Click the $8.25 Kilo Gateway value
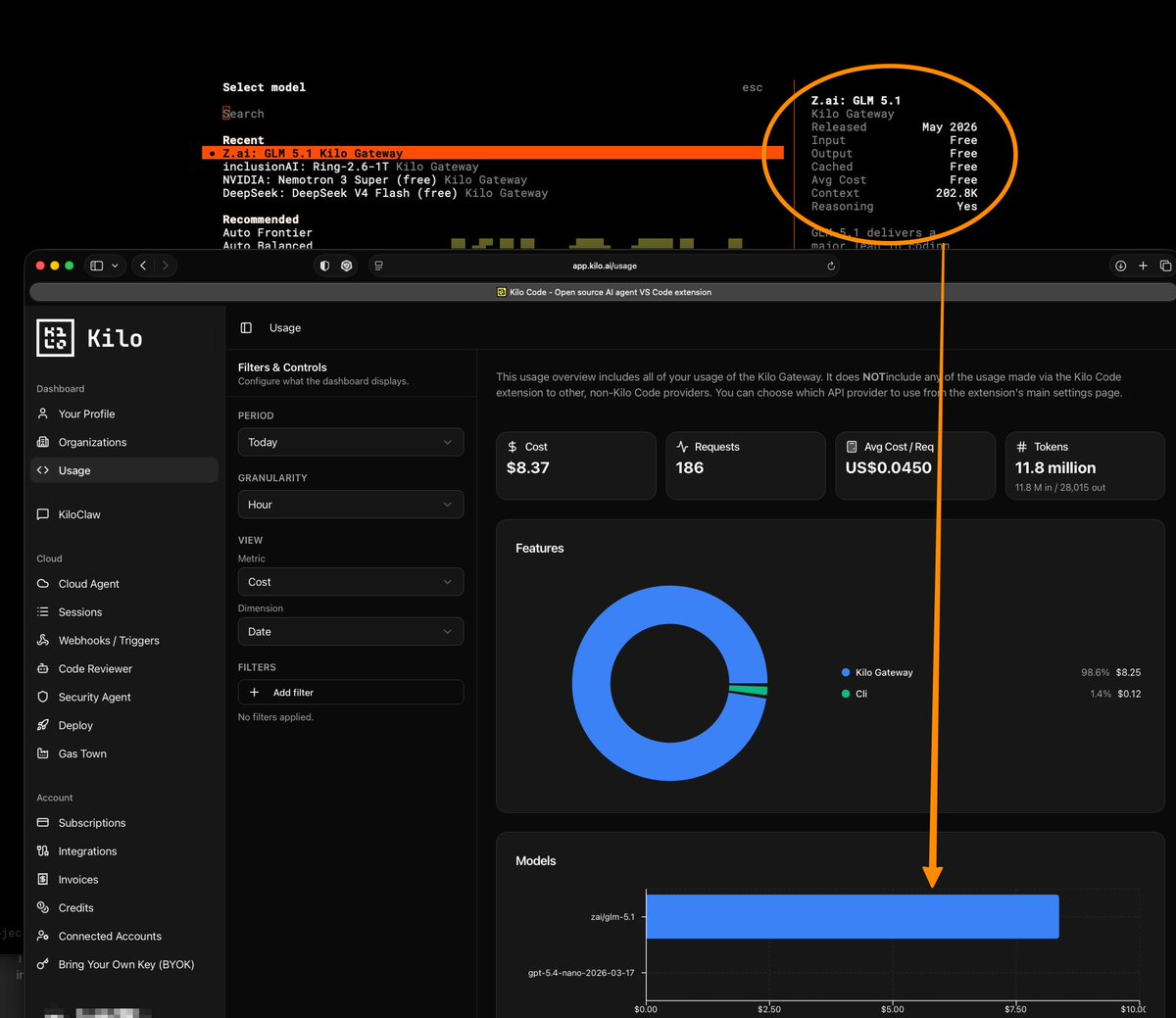The height and width of the screenshot is (1018, 1176). coord(1128,672)
